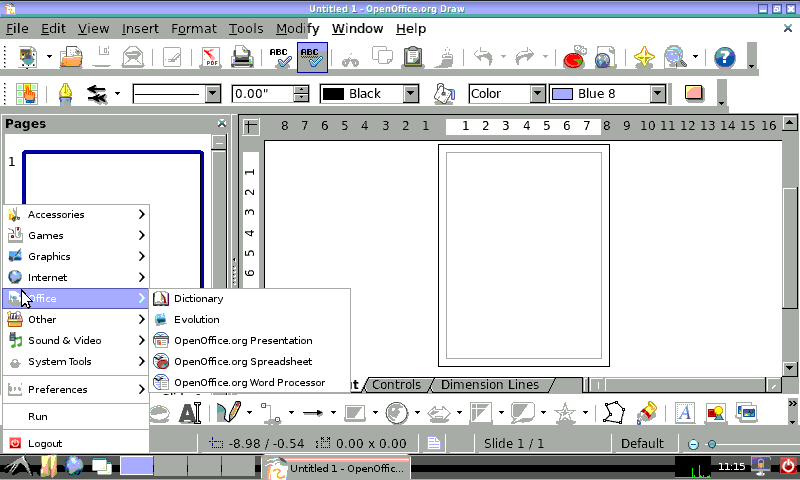The width and height of the screenshot is (800, 480).
Task: Click the Line style pen icon
Action: point(65,94)
